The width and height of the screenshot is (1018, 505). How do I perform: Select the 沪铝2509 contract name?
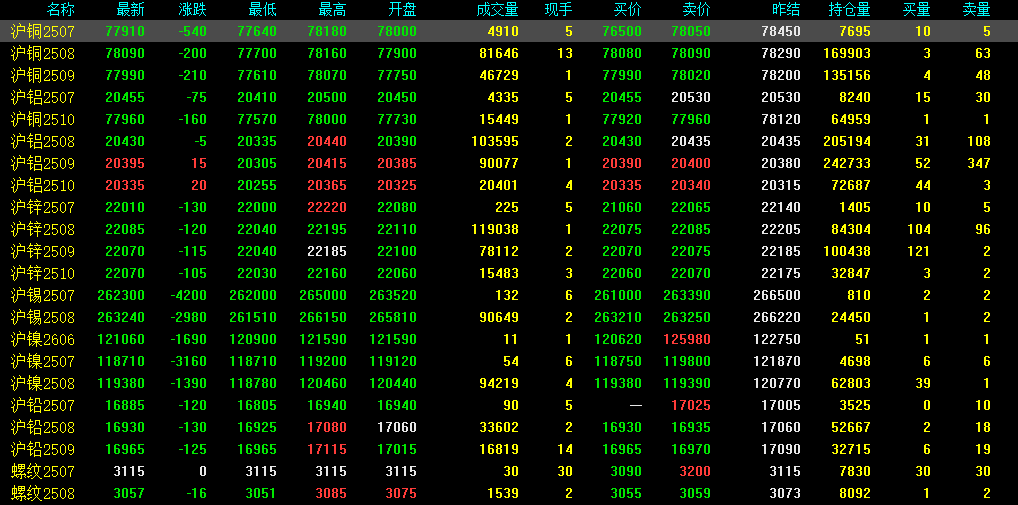pos(43,164)
